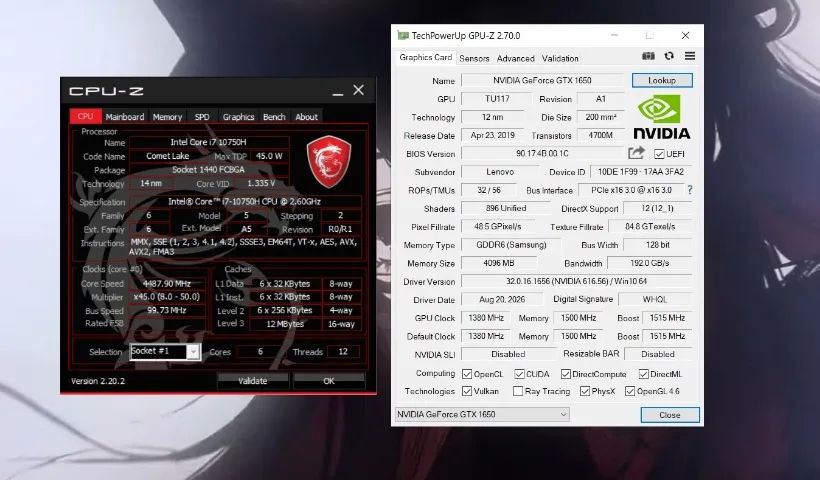Screen dimensions: 820x480
Task: Click the Threads value 12
Action: (343, 351)
